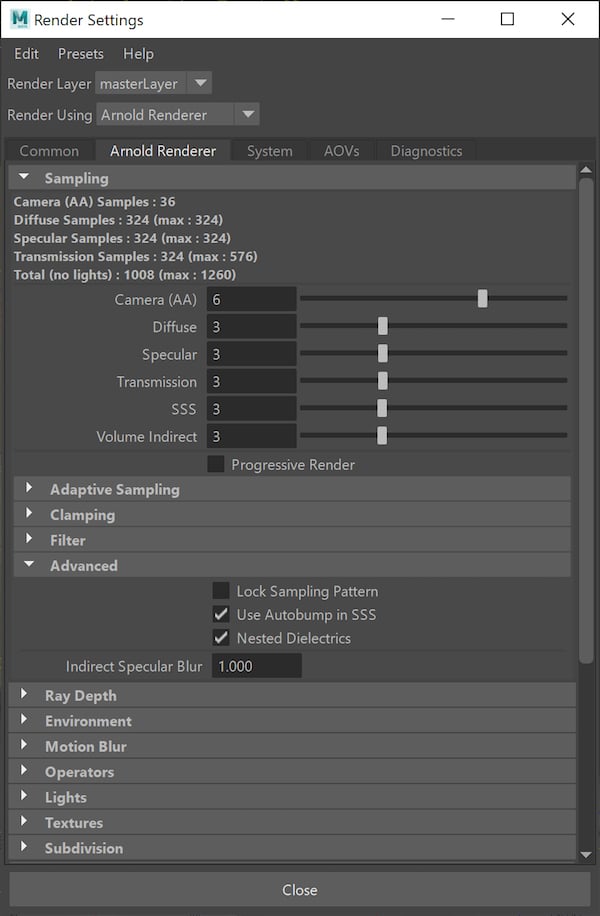Click the Close button at the bottom
600x916 pixels.
click(300, 889)
